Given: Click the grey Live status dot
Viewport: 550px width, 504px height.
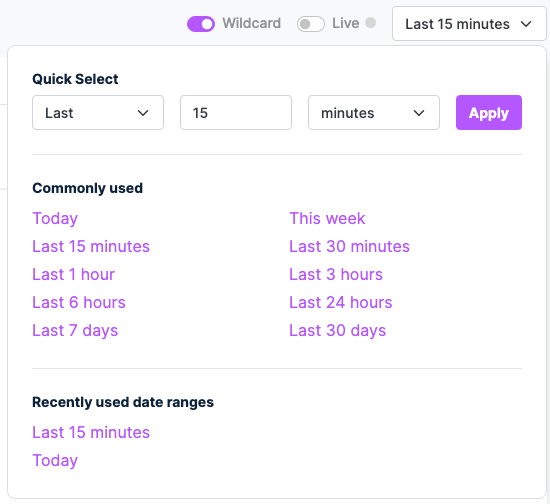Looking at the screenshot, I should click(370, 22).
